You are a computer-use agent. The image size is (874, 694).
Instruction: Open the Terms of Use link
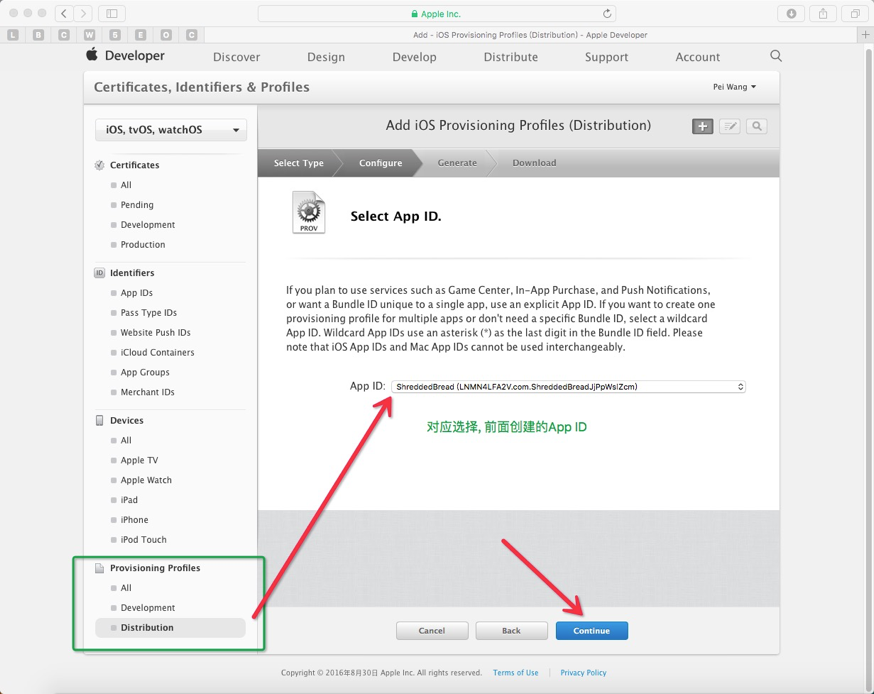(x=516, y=673)
